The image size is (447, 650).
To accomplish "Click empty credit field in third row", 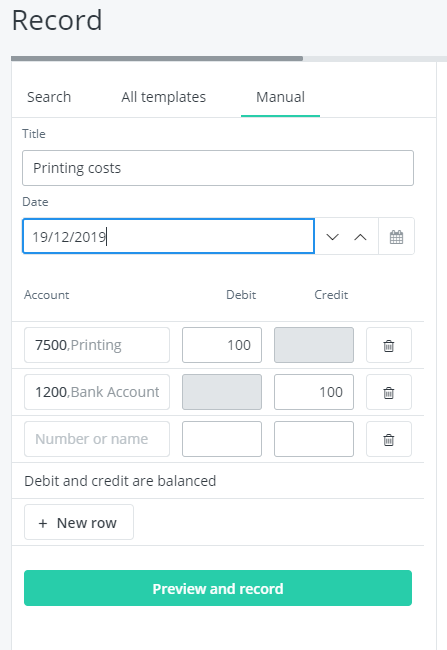I will tap(314, 439).
